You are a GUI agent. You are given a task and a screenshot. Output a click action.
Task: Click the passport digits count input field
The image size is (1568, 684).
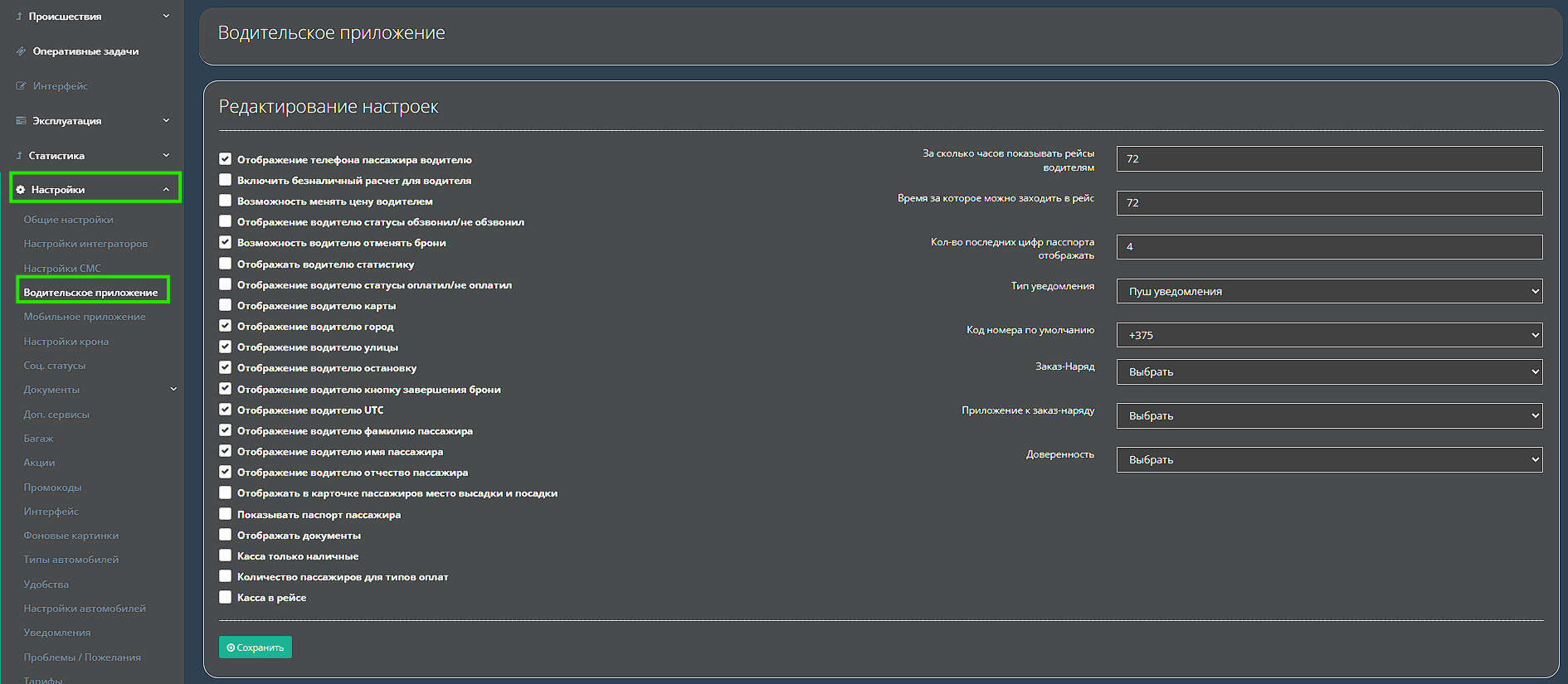coord(1329,247)
